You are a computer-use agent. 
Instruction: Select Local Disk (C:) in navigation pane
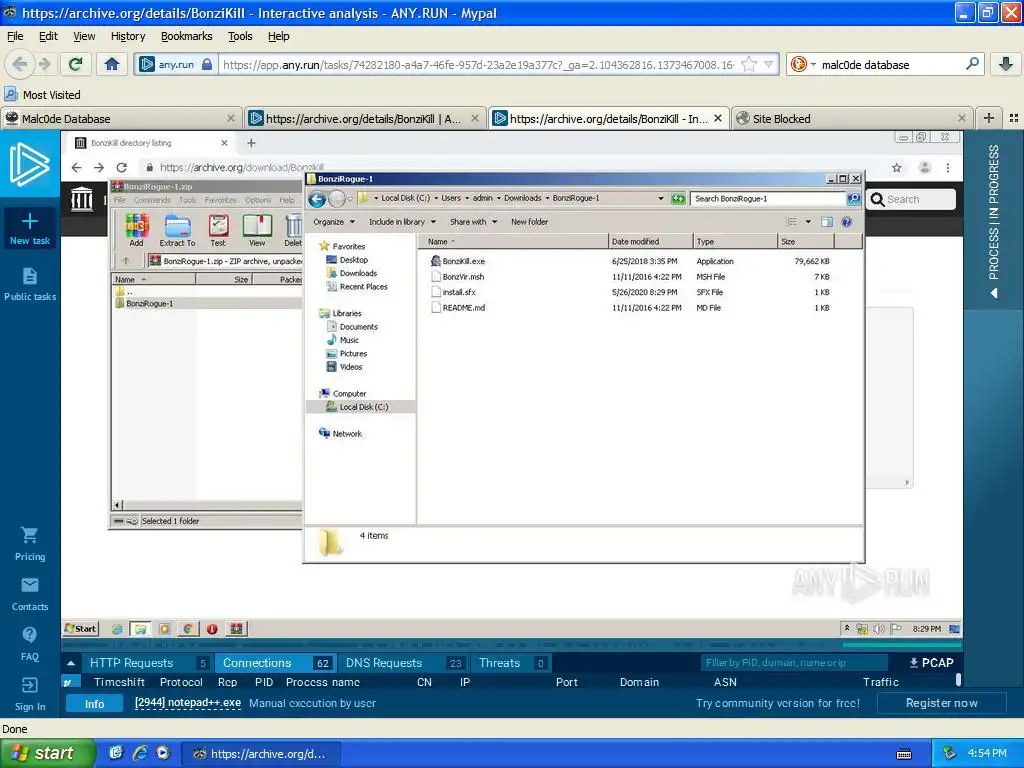363,407
